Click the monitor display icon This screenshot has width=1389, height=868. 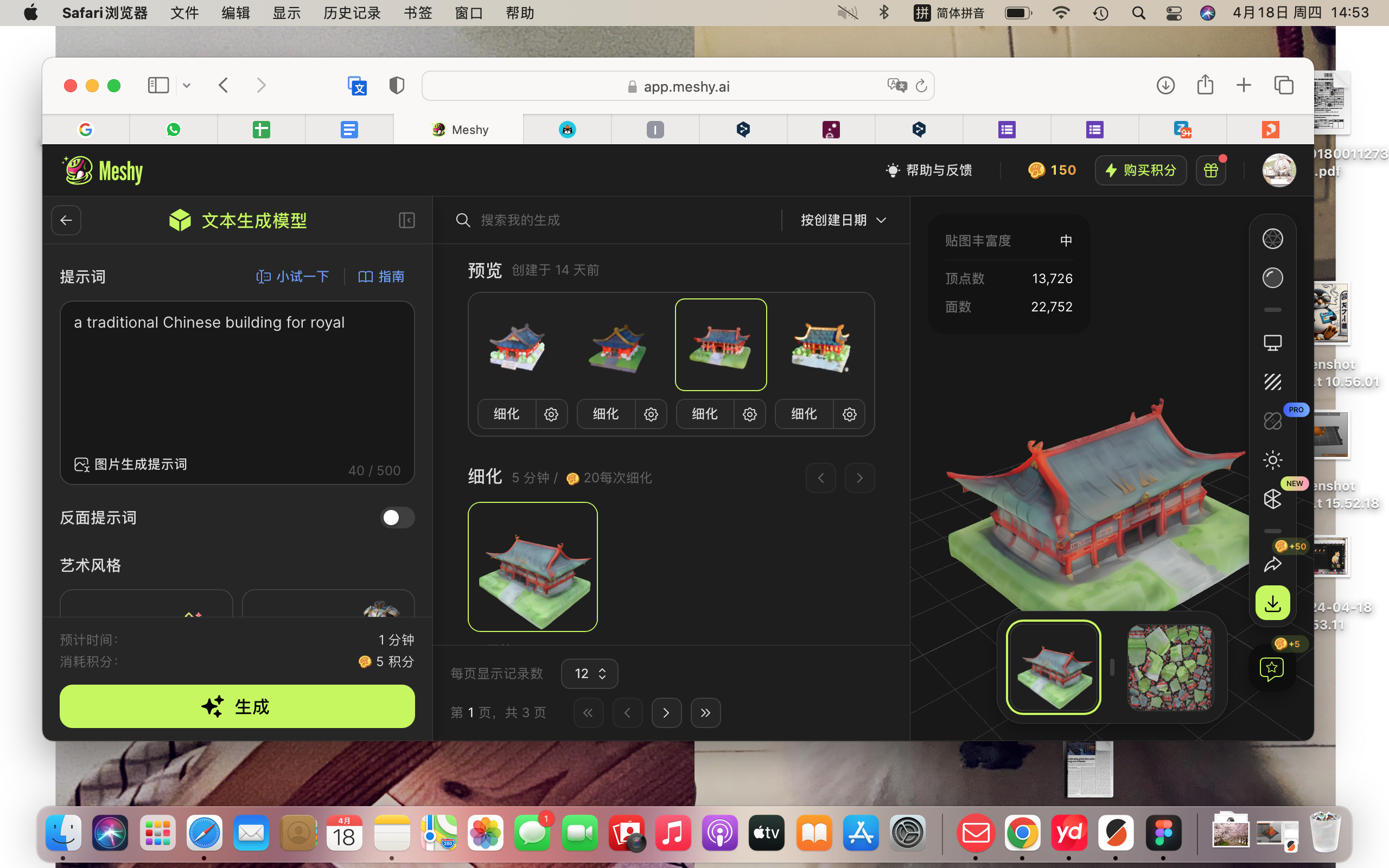pos(1272,343)
